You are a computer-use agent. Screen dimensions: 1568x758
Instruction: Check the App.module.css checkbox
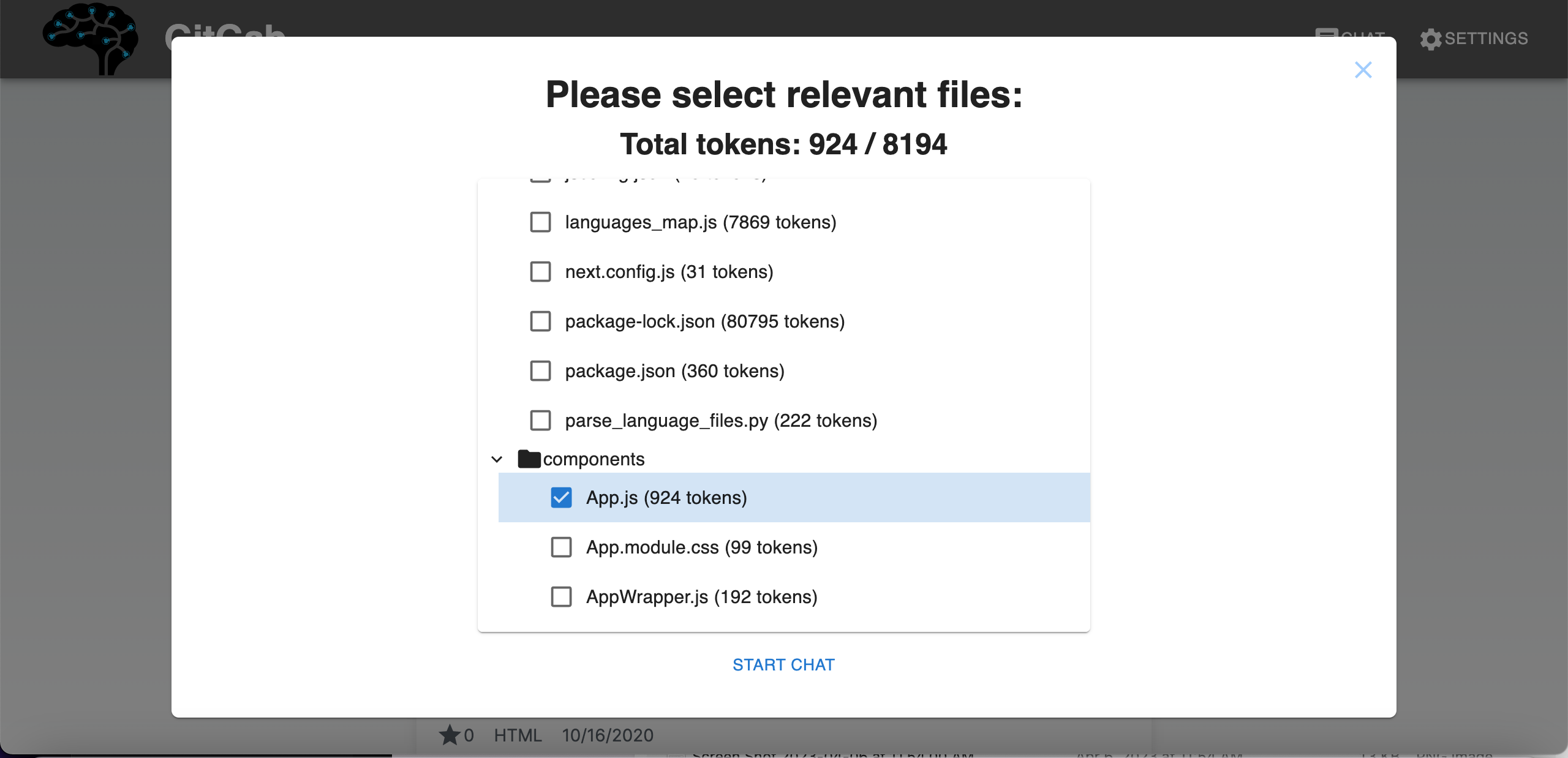[561, 547]
